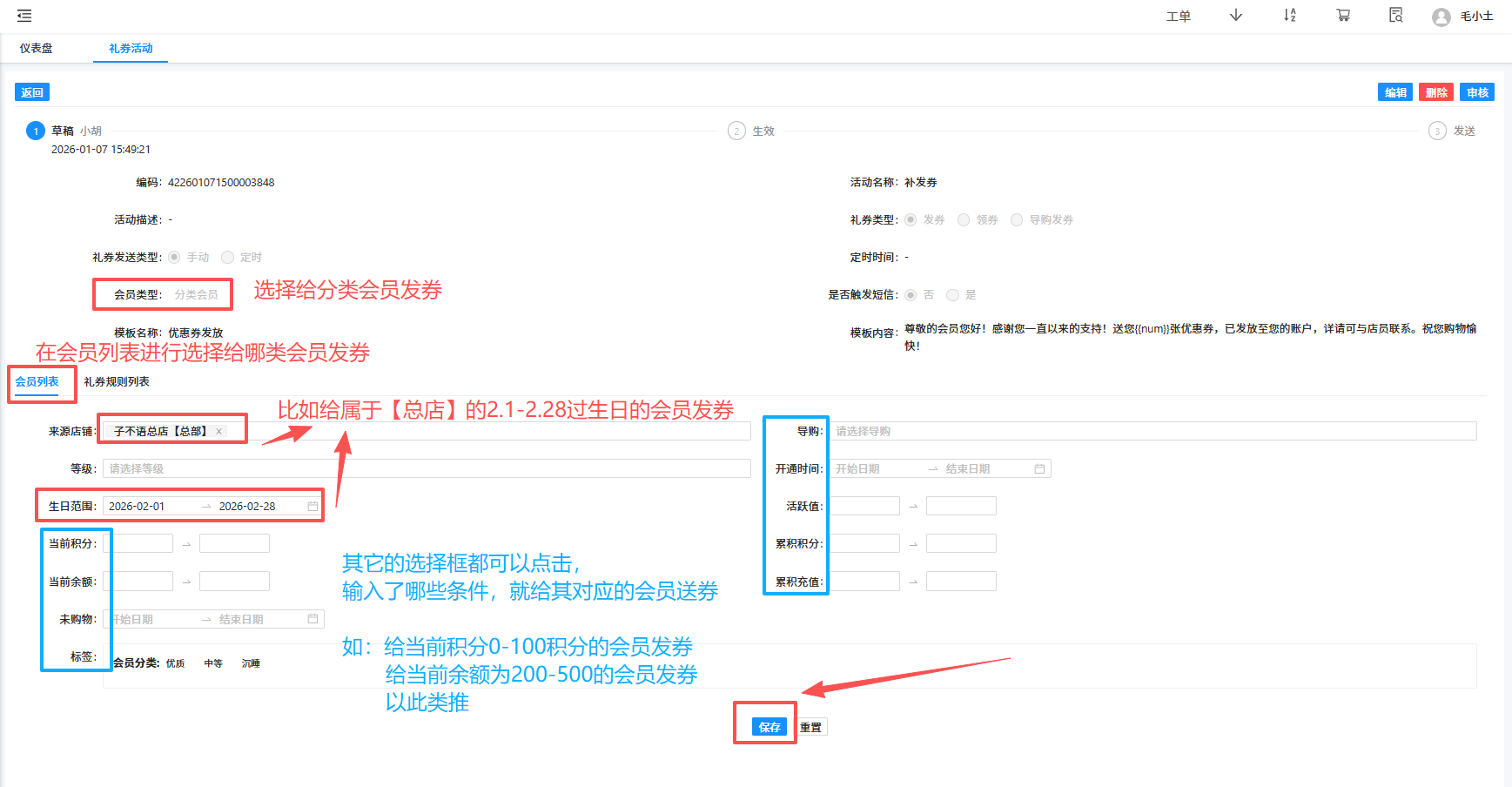Click the 当前积分 minimum input field

[x=139, y=543]
